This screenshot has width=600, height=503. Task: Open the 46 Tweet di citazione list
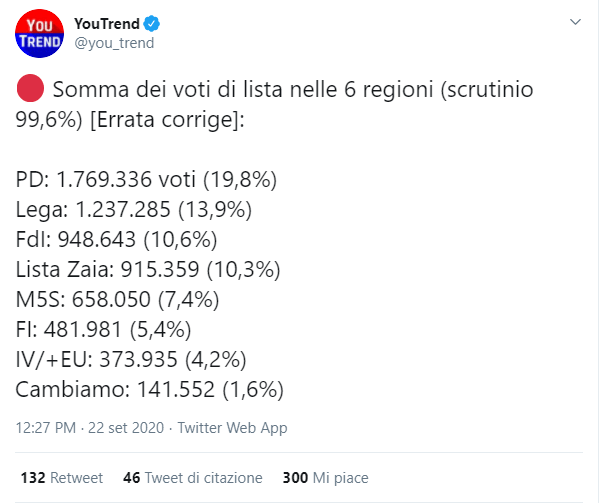(x=192, y=477)
